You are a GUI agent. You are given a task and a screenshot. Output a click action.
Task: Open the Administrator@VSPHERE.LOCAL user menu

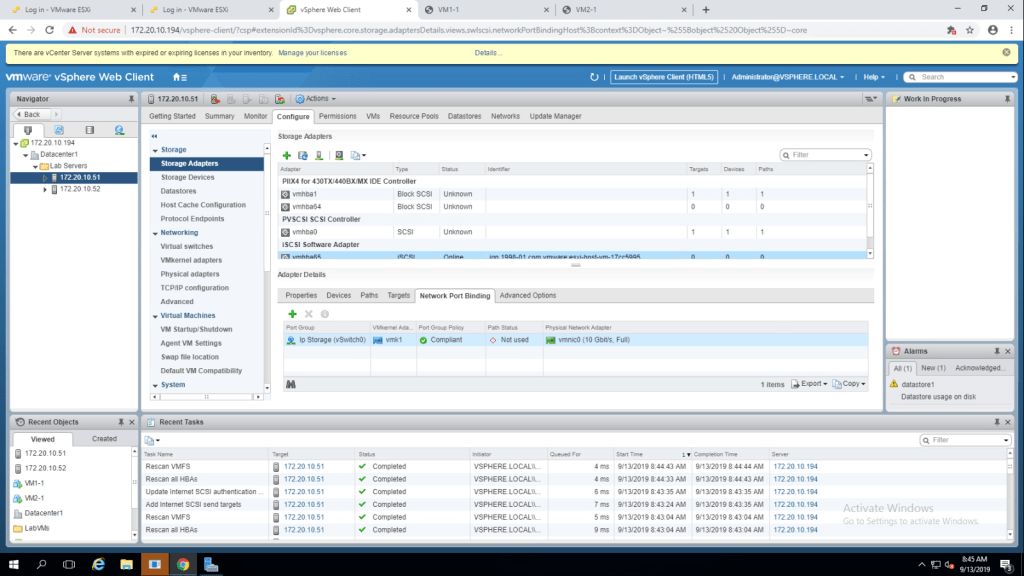(x=788, y=77)
